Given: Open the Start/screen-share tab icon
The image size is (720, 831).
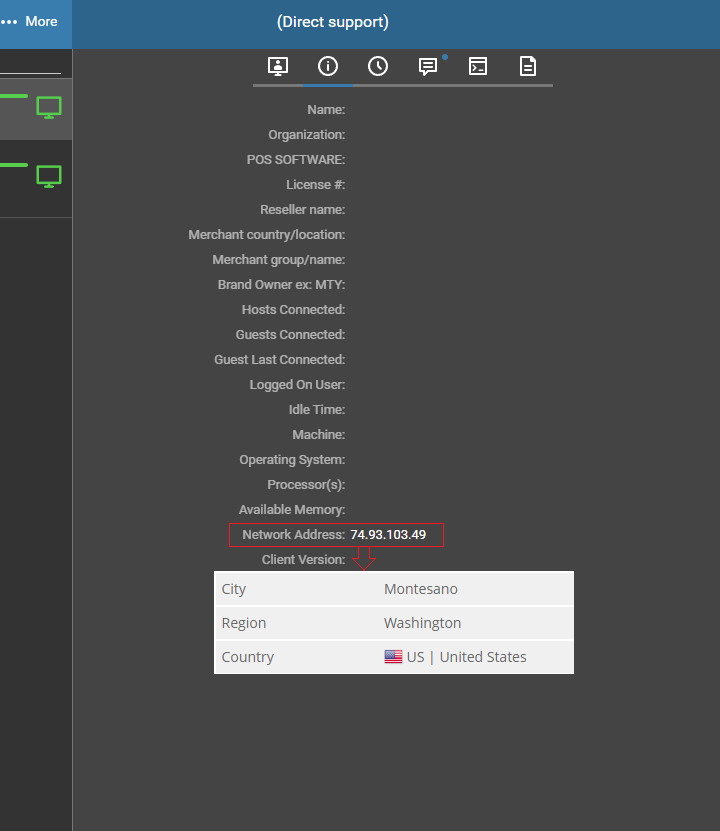Looking at the screenshot, I should (278, 66).
